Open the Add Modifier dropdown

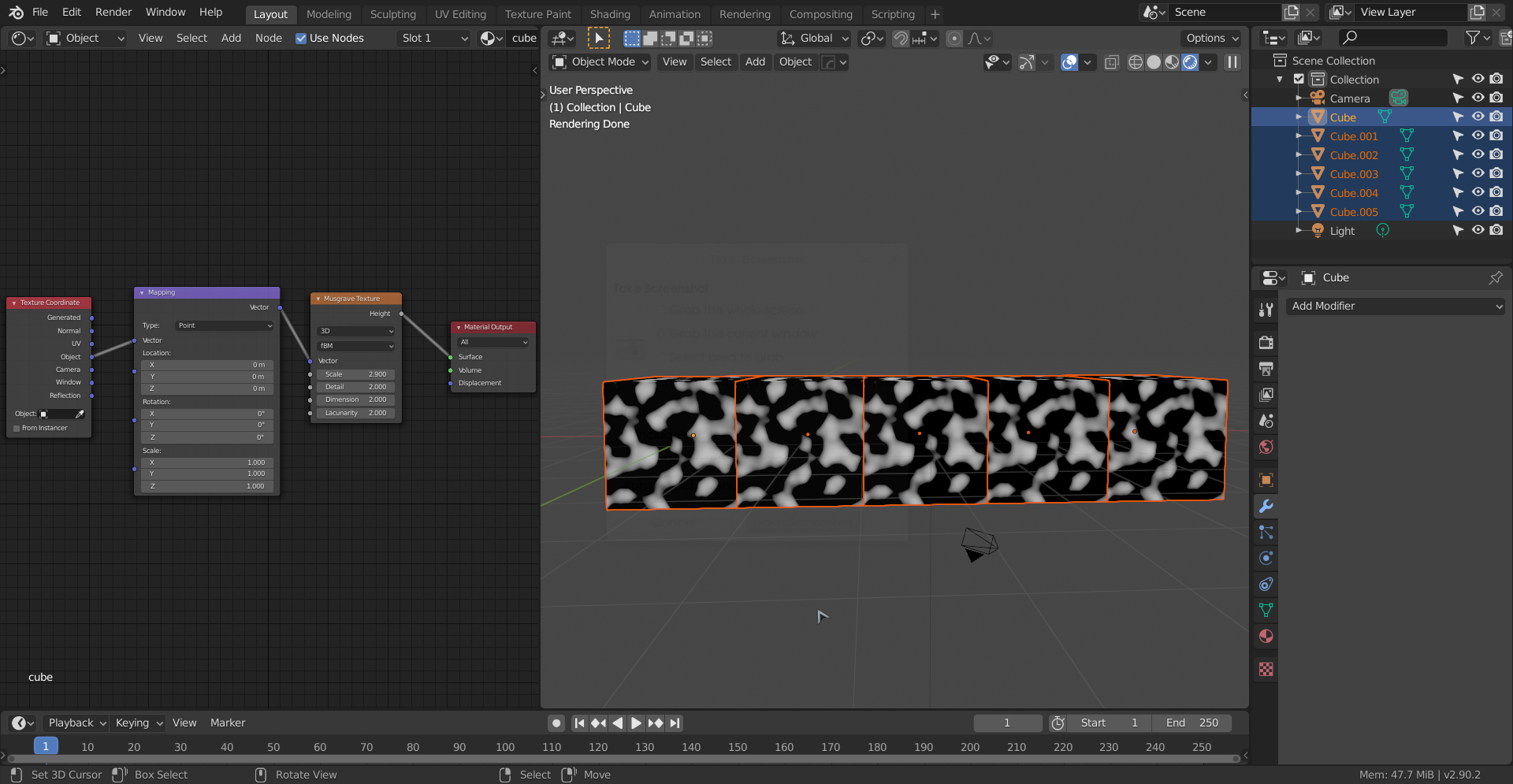click(x=1396, y=307)
